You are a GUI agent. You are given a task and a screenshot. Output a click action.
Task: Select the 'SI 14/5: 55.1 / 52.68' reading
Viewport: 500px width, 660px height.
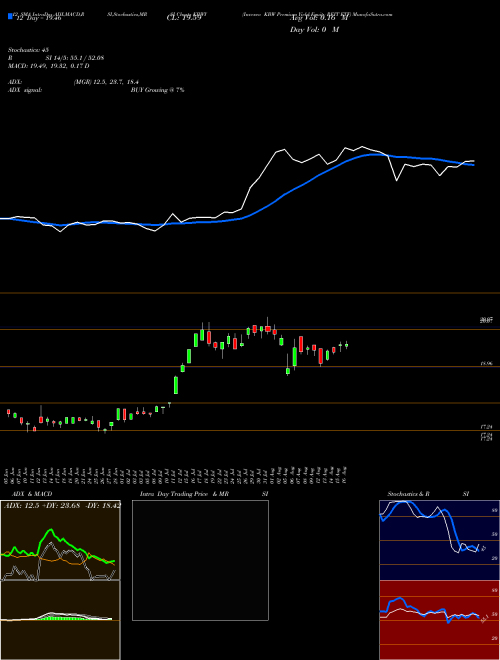pyautogui.click(x=75, y=58)
